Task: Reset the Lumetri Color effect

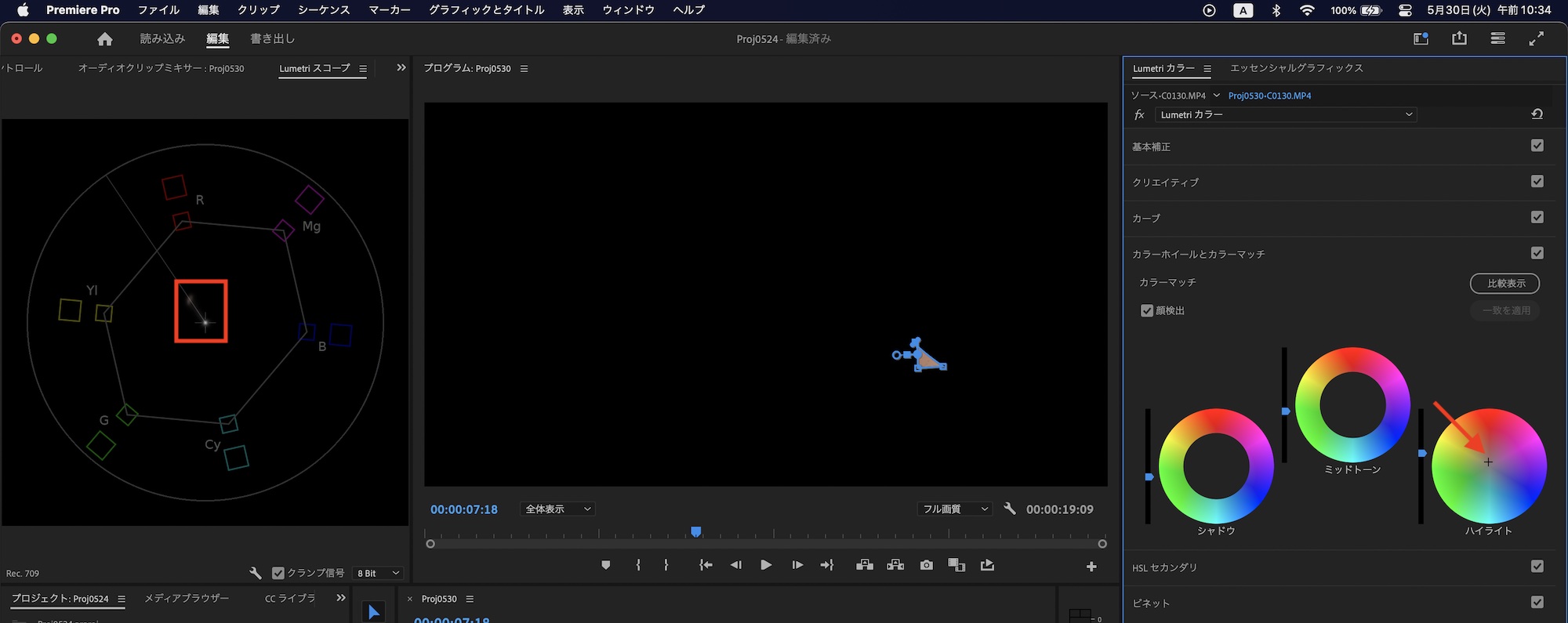Action: click(x=1537, y=114)
